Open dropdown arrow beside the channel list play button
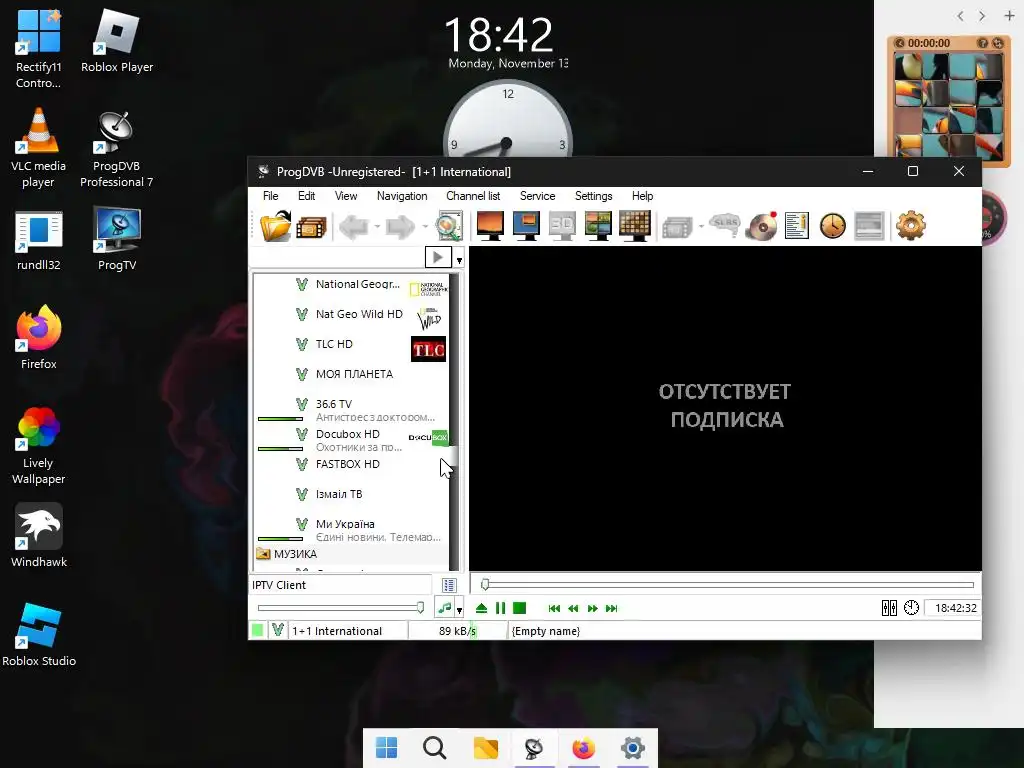1024x768 pixels. click(460, 260)
